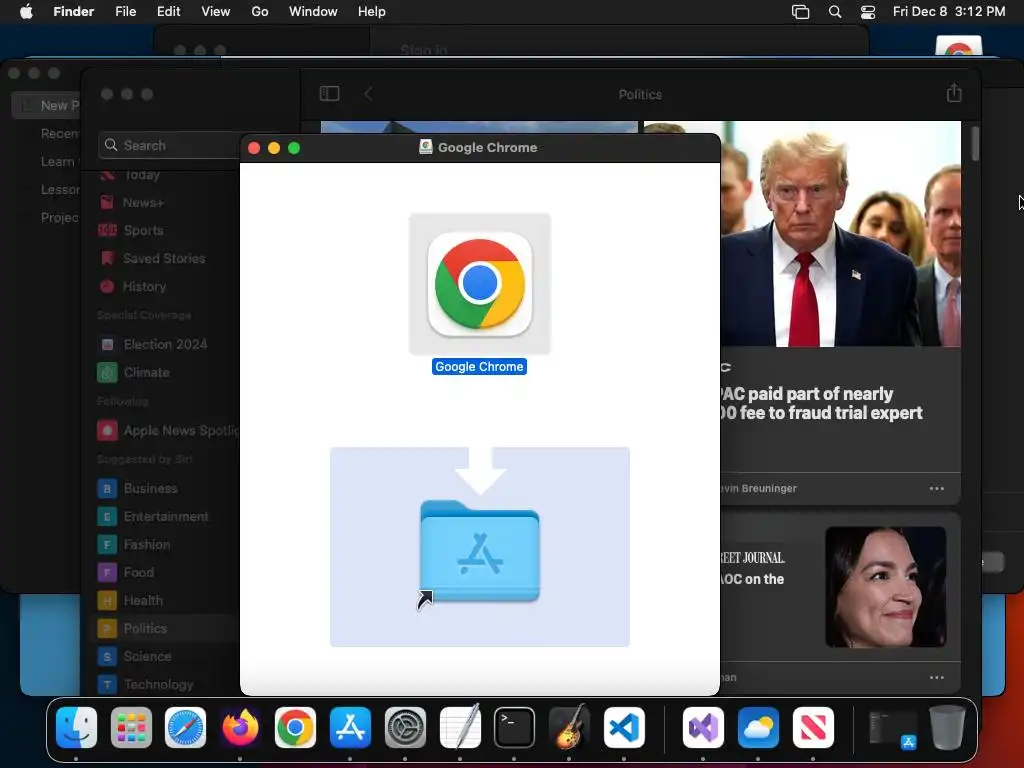This screenshot has width=1024, height=768.
Task: Select the Google Chrome app icon in installer window
Action: (x=480, y=284)
